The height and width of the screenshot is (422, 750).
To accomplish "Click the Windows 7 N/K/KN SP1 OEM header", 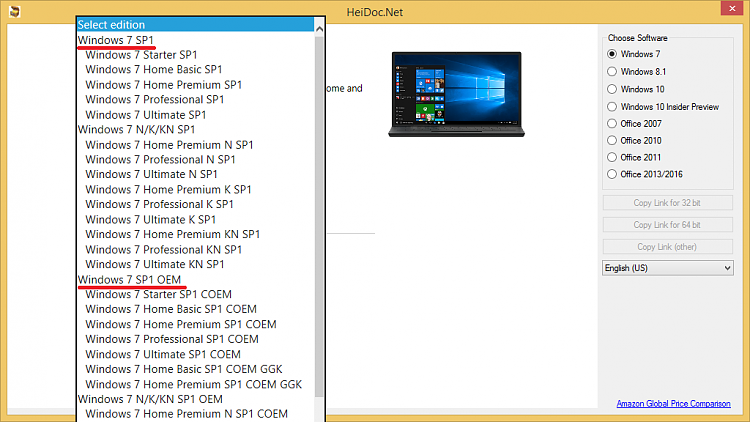I will pos(150,399).
